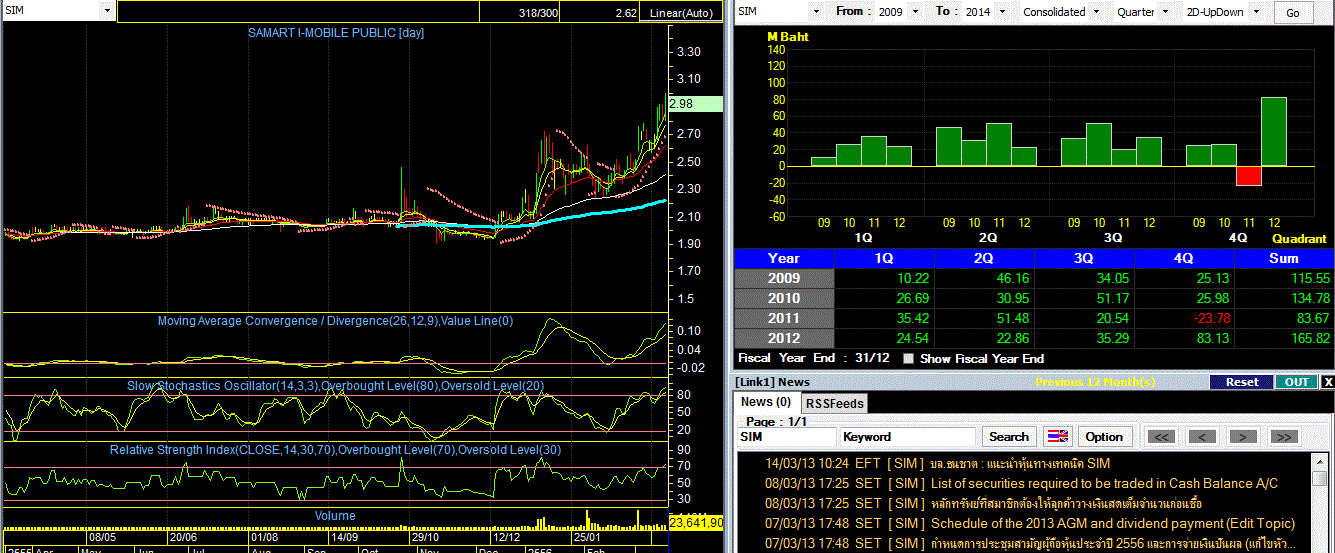
Task: Click the SIM symbol field in the news search
Action: [786, 437]
